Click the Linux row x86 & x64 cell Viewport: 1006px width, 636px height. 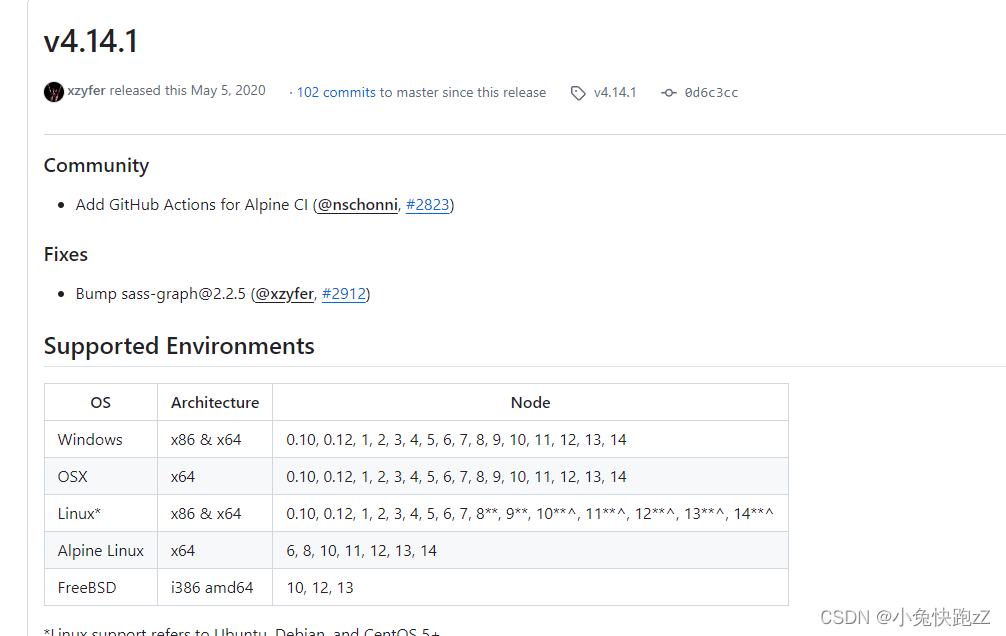(x=215, y=513)
